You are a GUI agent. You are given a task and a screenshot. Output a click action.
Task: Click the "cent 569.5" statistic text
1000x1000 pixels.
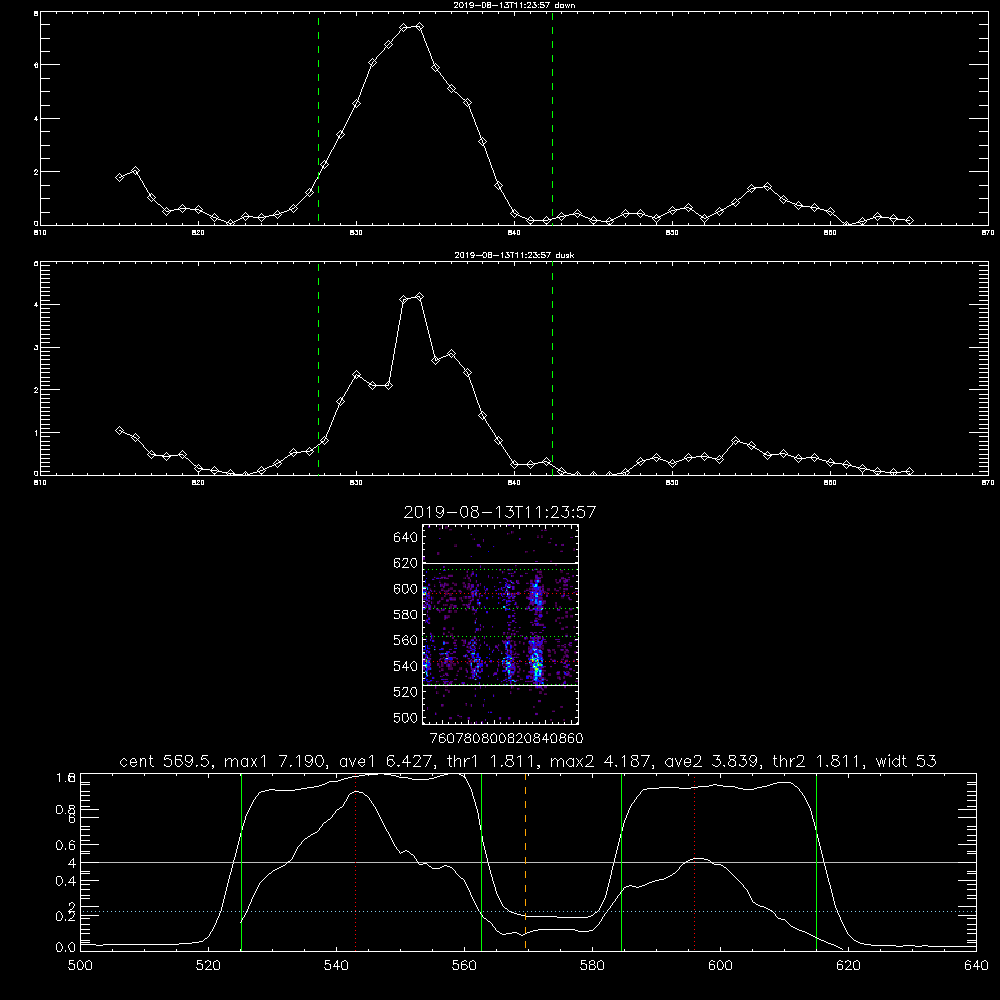(x=165, y=761)
